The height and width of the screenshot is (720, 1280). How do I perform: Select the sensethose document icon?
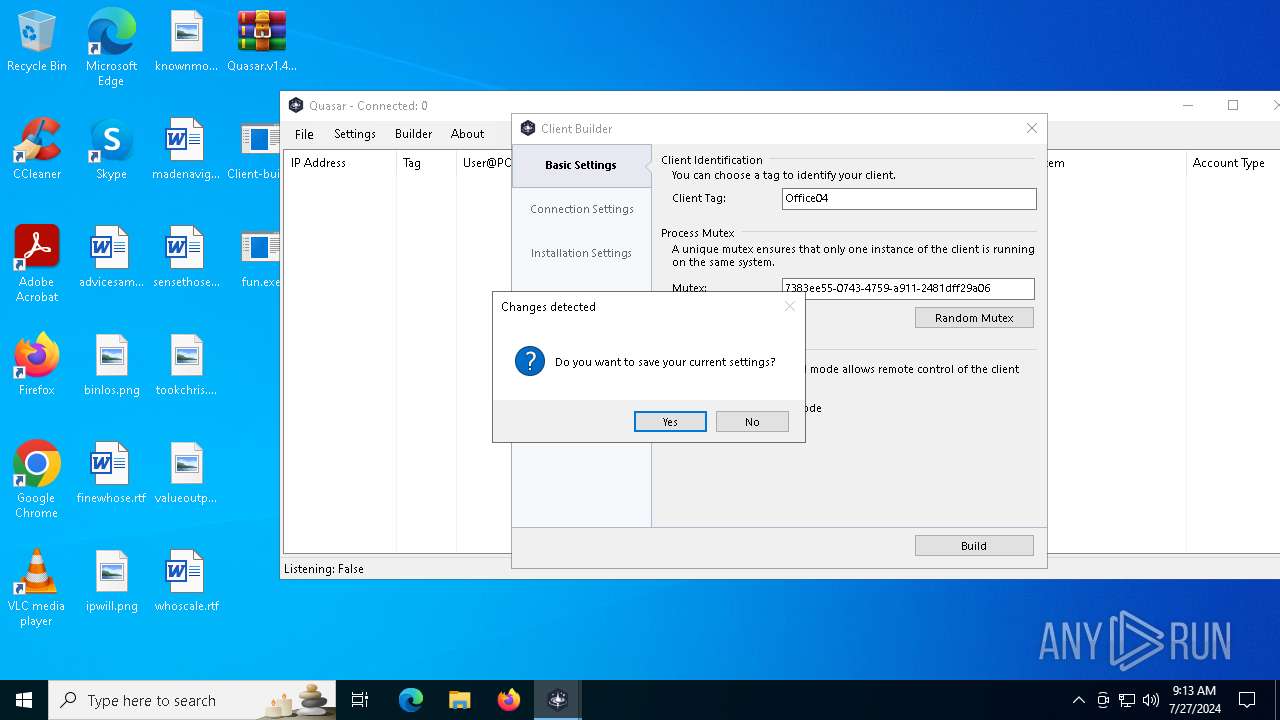(x=186, y=258)
